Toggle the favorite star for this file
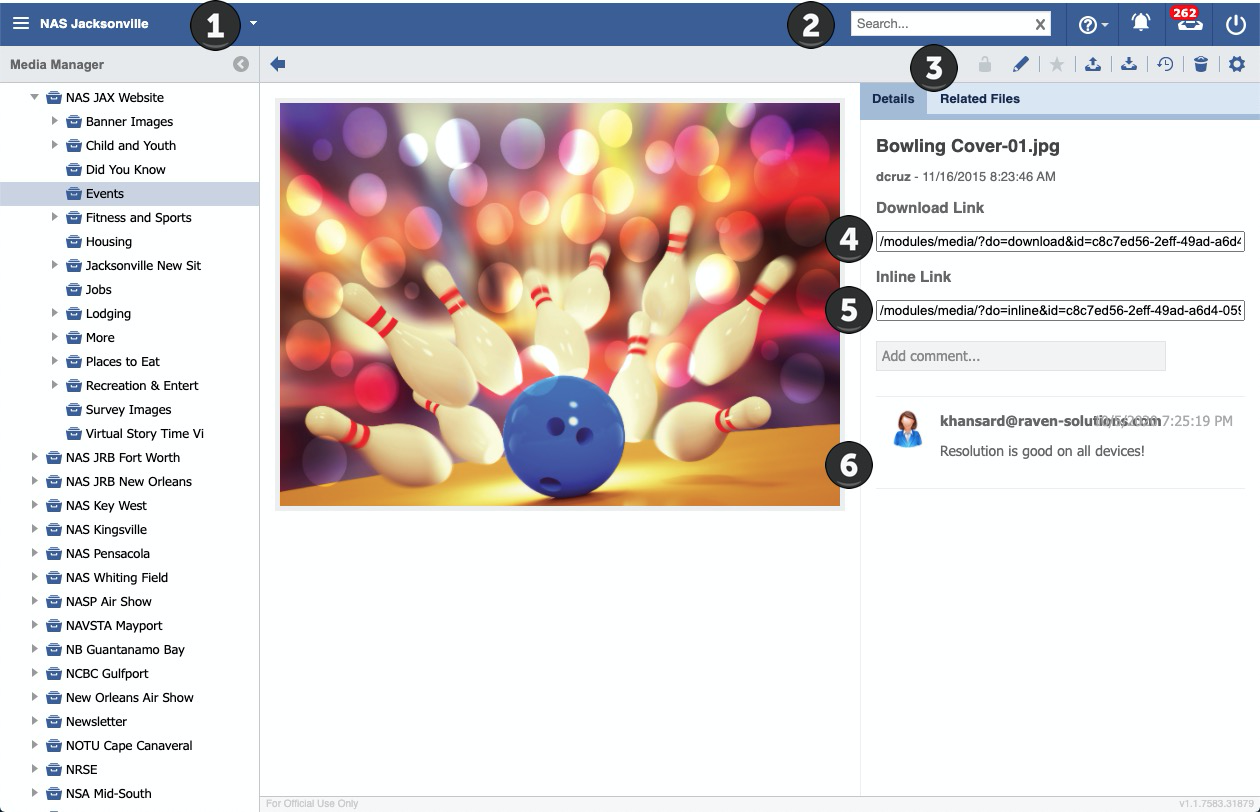This screenshot has width=1260, height=812. [x=1057, y=64]
